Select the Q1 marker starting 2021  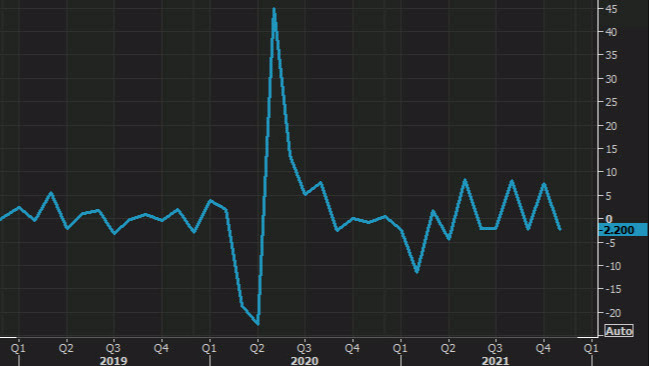[x=400, y=348]
